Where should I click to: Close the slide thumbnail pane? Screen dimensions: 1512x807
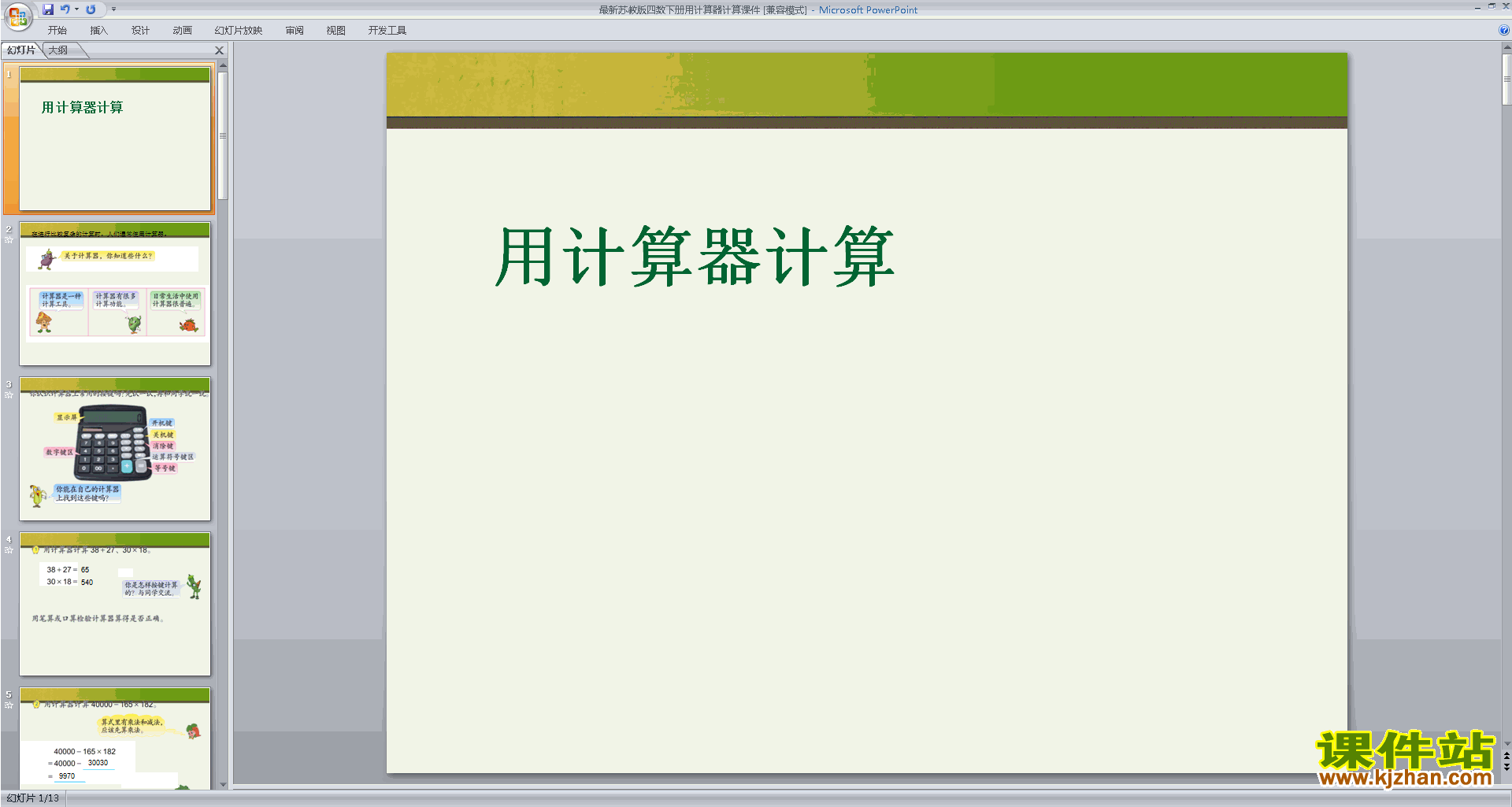[220, 50]
